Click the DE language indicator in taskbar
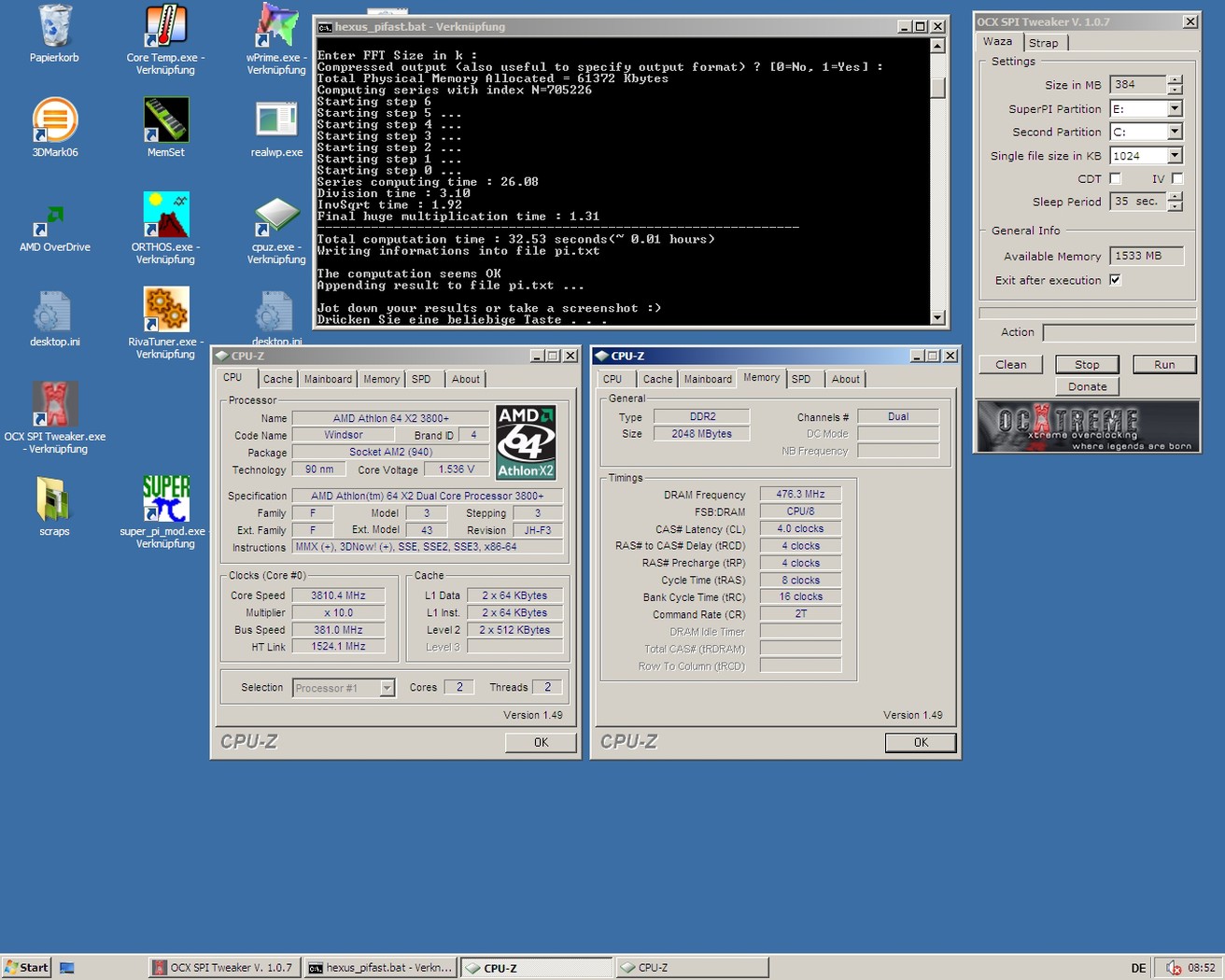This screenshot has height=980, width=1225. coord(1138,968)
